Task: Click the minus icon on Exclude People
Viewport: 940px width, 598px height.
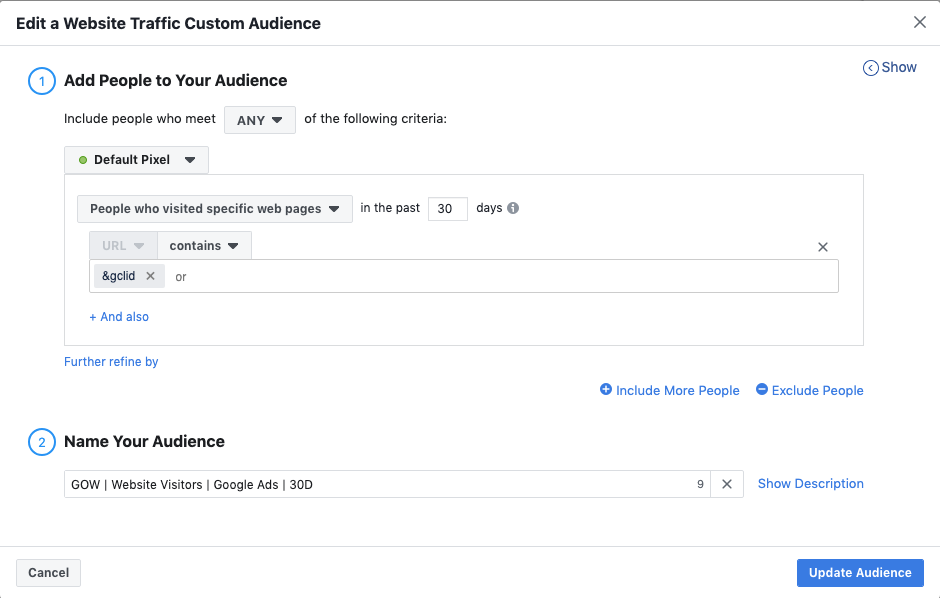Action: [761, 390]
